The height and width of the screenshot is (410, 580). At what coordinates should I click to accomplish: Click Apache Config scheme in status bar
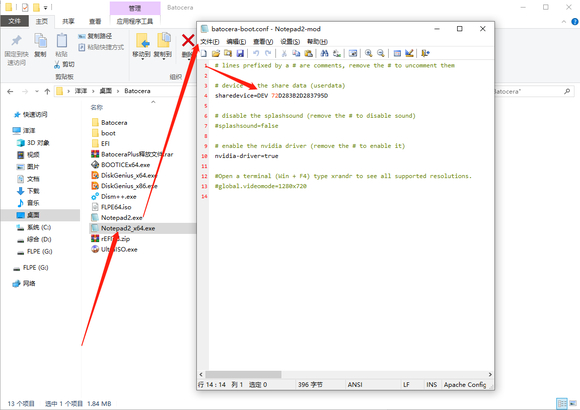click(465, 385)
